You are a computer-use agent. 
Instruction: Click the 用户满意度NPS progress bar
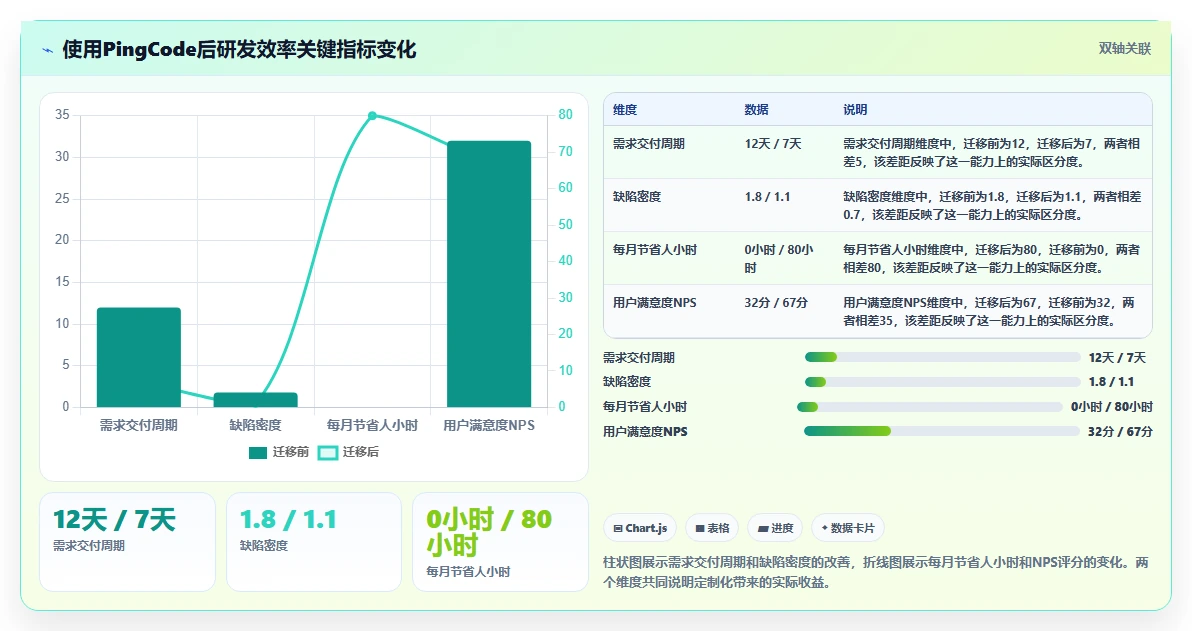(942, 431)
